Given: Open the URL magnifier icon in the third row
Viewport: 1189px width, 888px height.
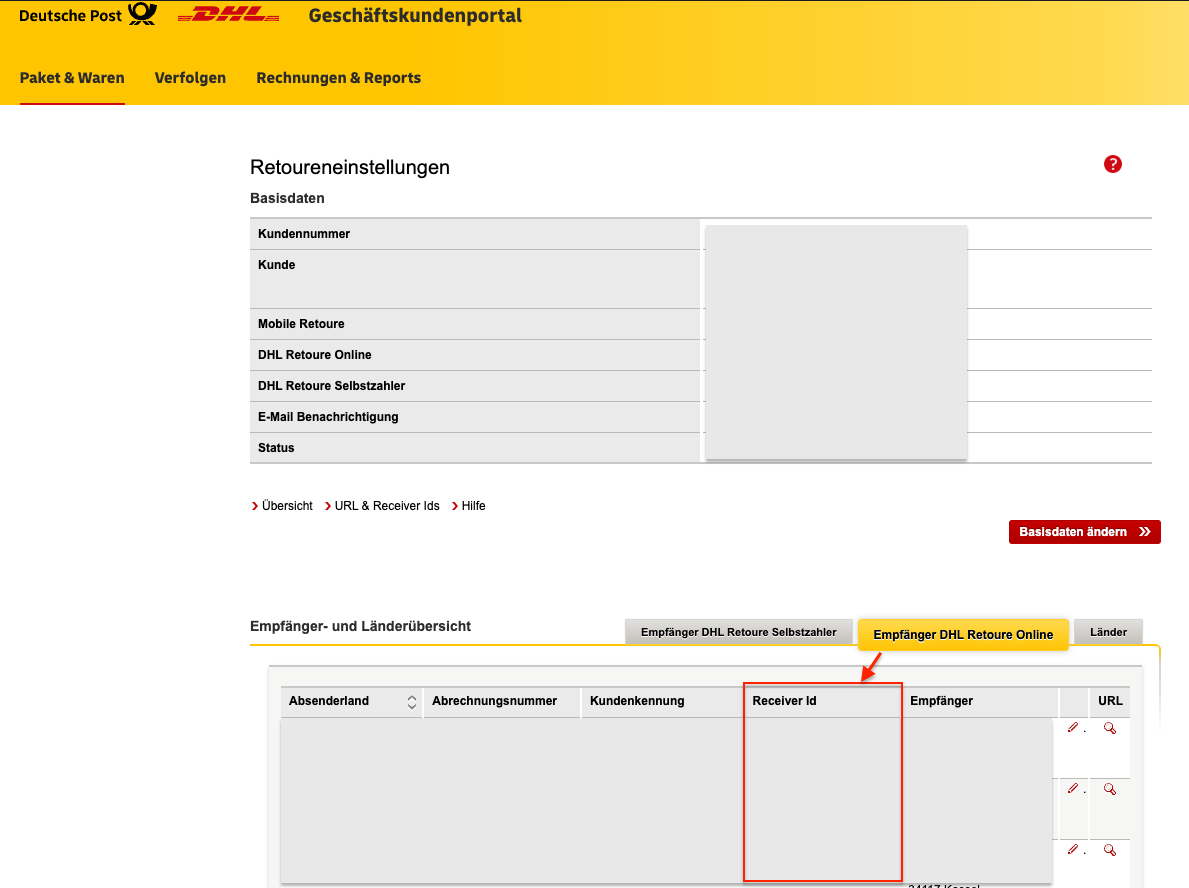Looking at the screenshot, I should 1109,849.
